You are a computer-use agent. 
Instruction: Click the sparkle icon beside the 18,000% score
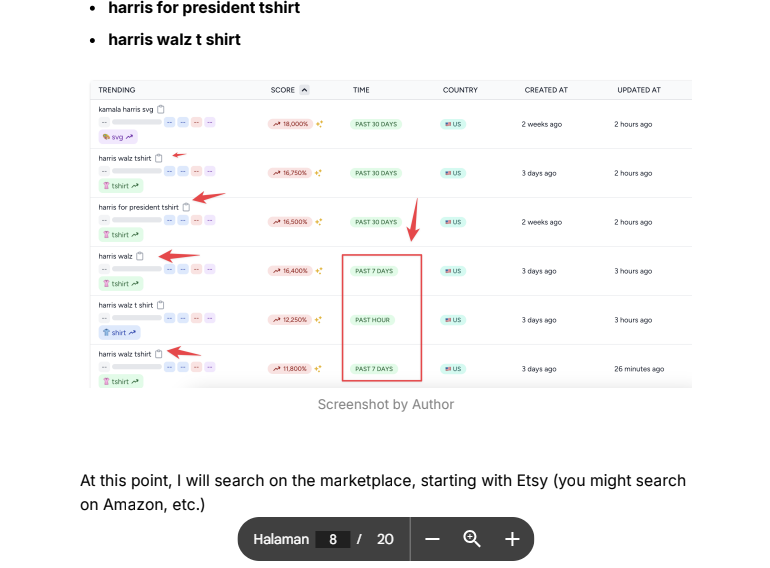click(x=319, y=124)
